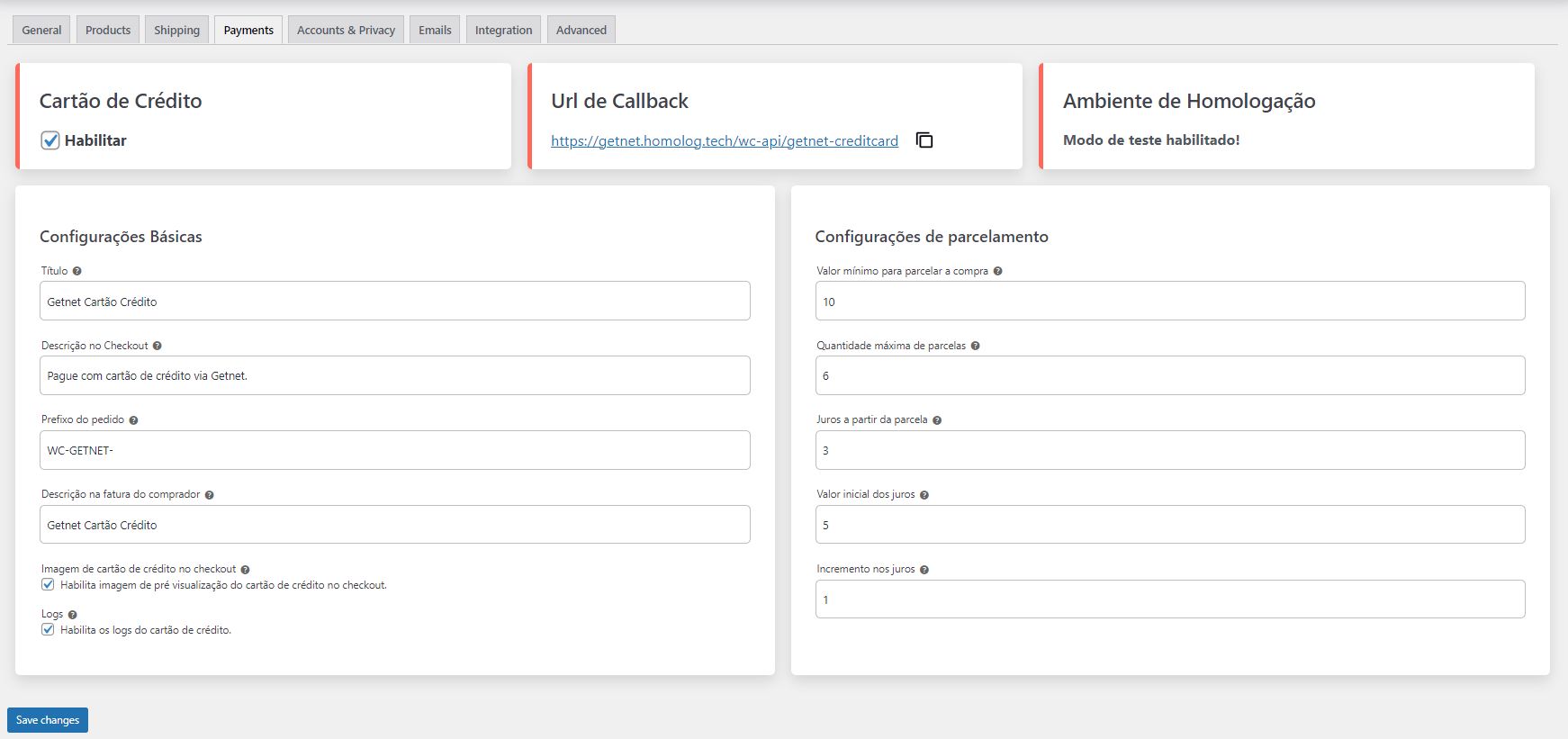This screenshot has height=739, width=1568.
Task: Click help icon for Valor inicial dos juros
Action: click(x=924, y=495)
